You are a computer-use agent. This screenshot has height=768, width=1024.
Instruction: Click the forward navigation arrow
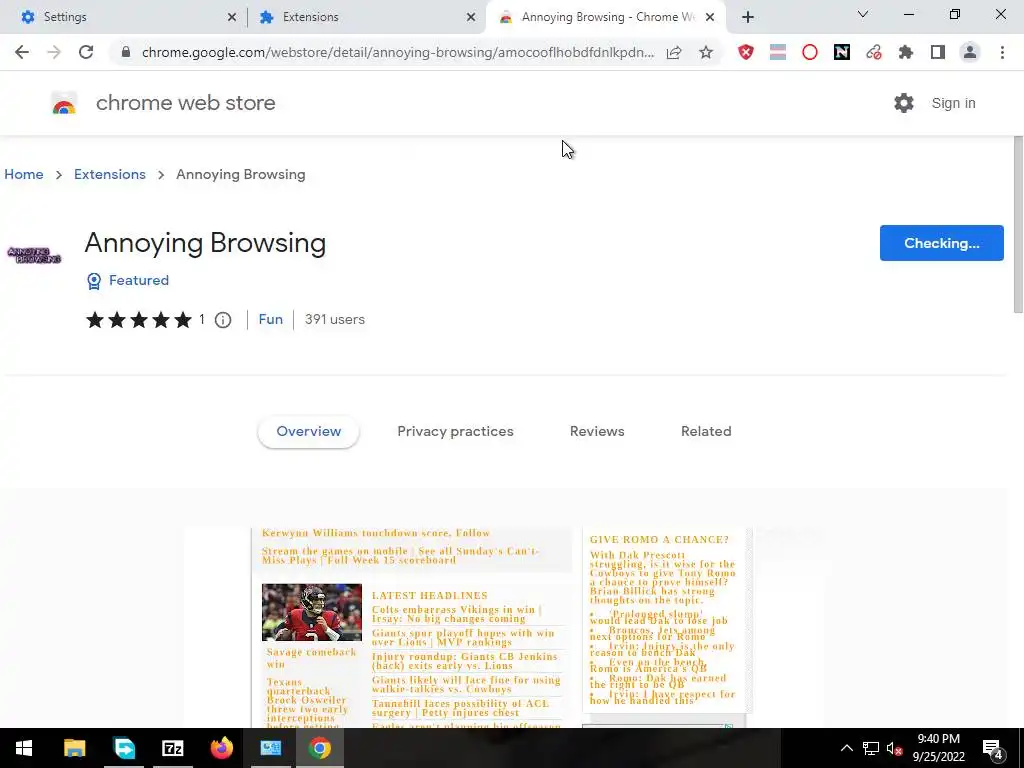54,52
